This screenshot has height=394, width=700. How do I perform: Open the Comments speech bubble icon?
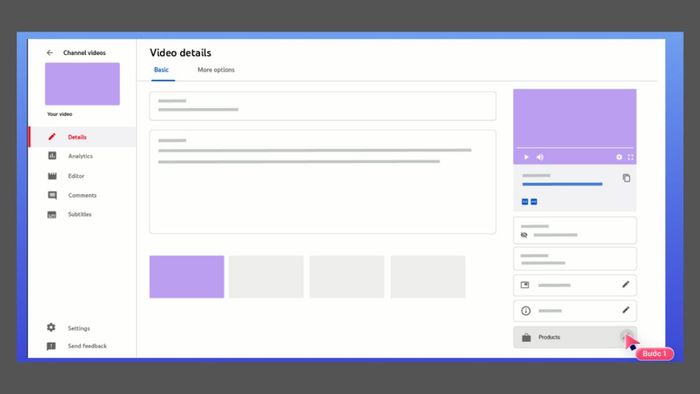pos(52,195)
